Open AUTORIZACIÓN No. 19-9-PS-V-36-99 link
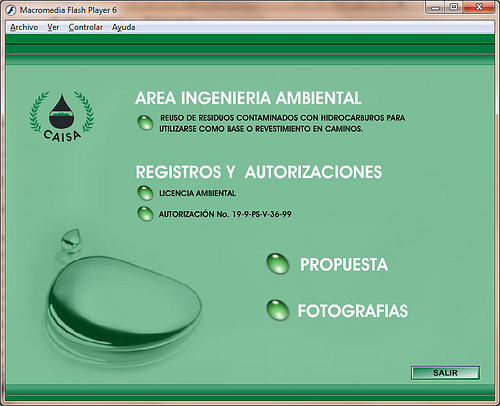This screenshot has height=406, width=500. (225, 214)
